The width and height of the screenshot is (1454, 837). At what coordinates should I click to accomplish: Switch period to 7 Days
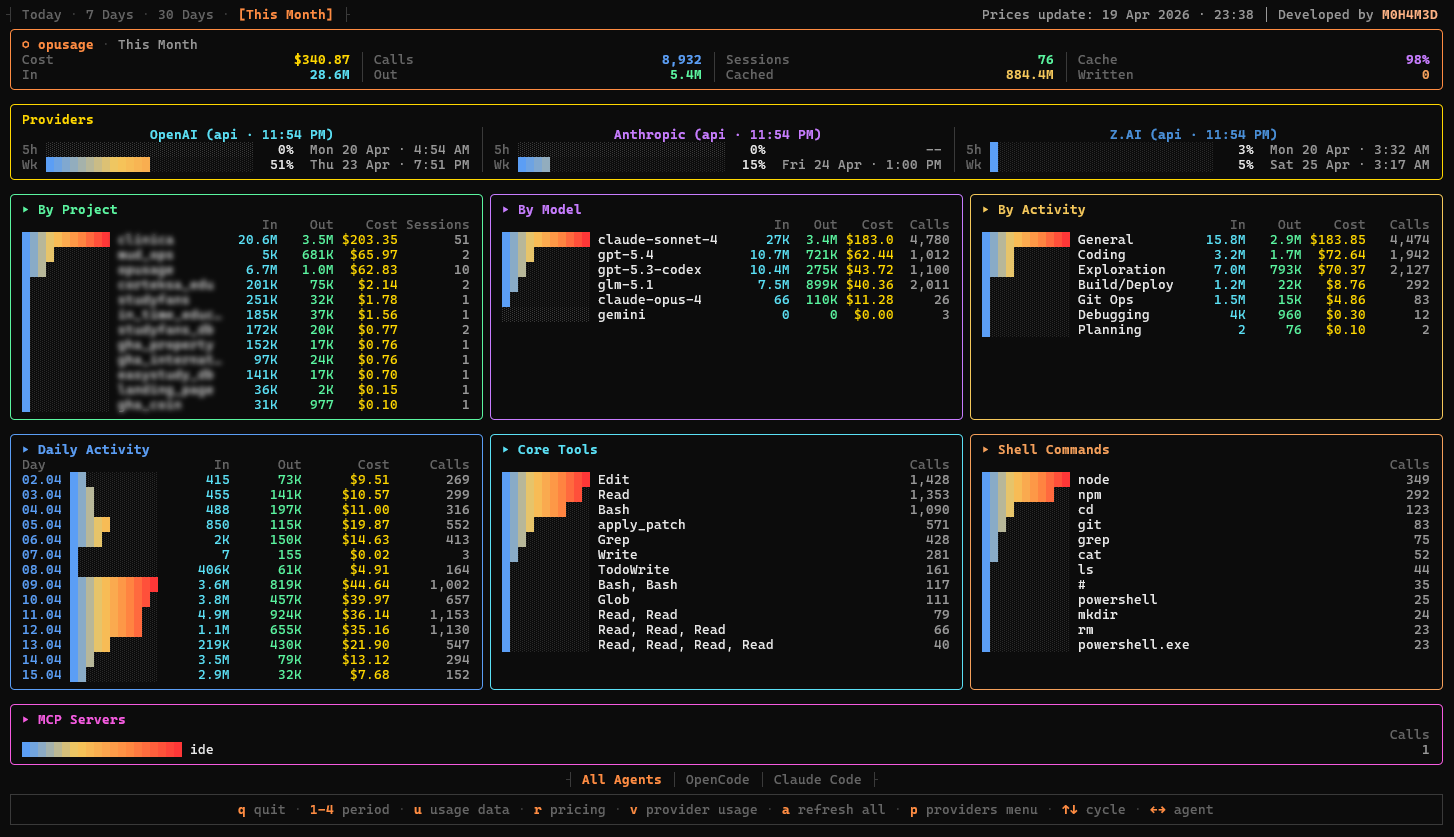109,15
